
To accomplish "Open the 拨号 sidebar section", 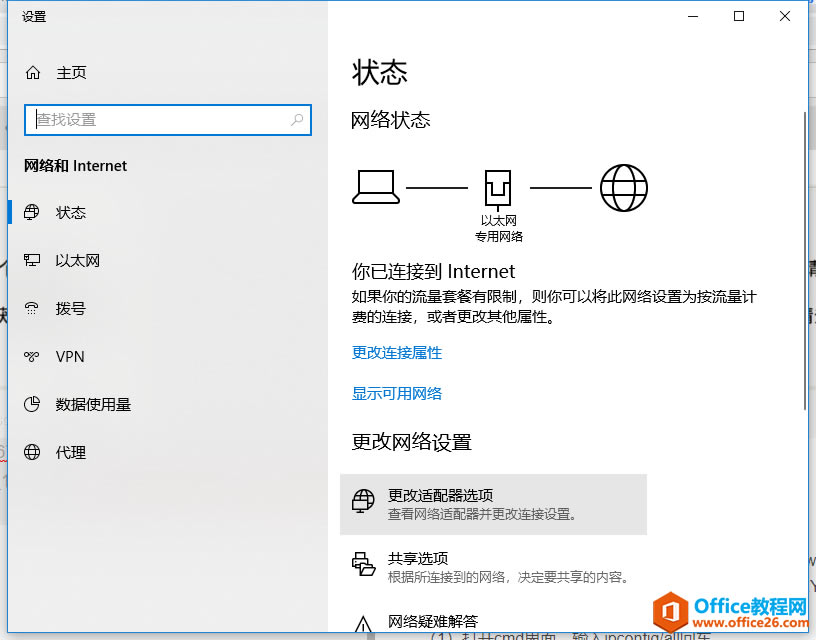I will [x=71, y=309].
